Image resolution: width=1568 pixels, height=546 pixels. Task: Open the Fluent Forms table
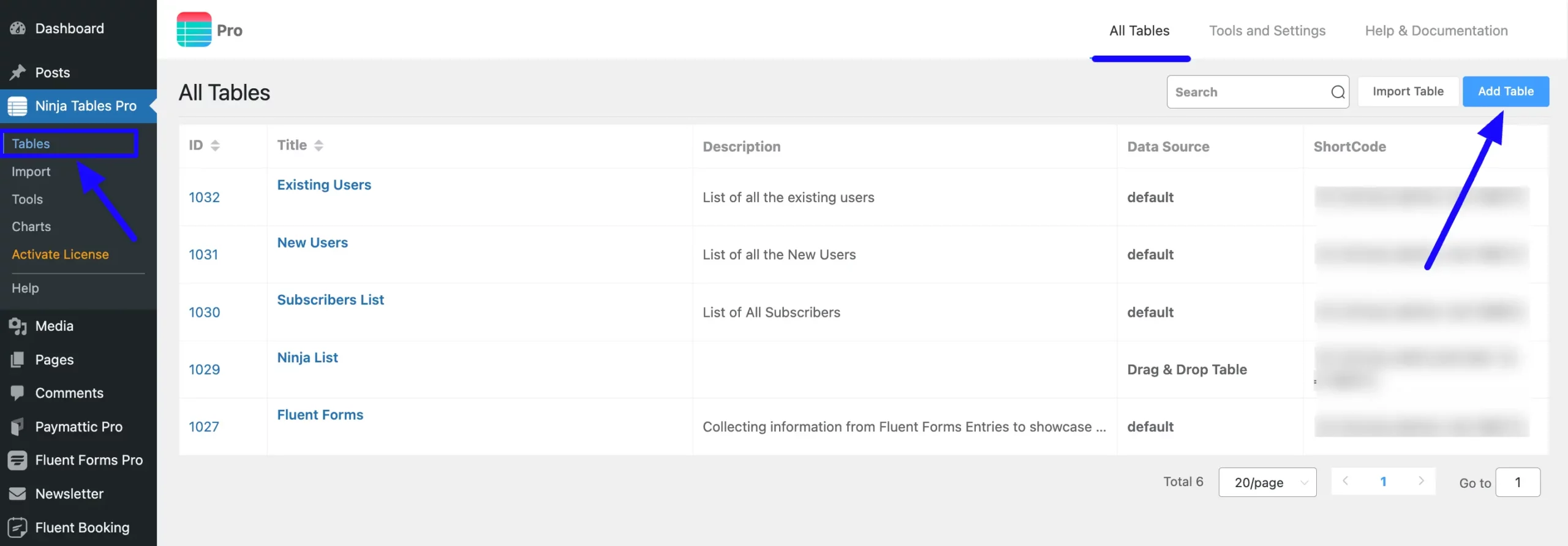click(x=320, y=415)
